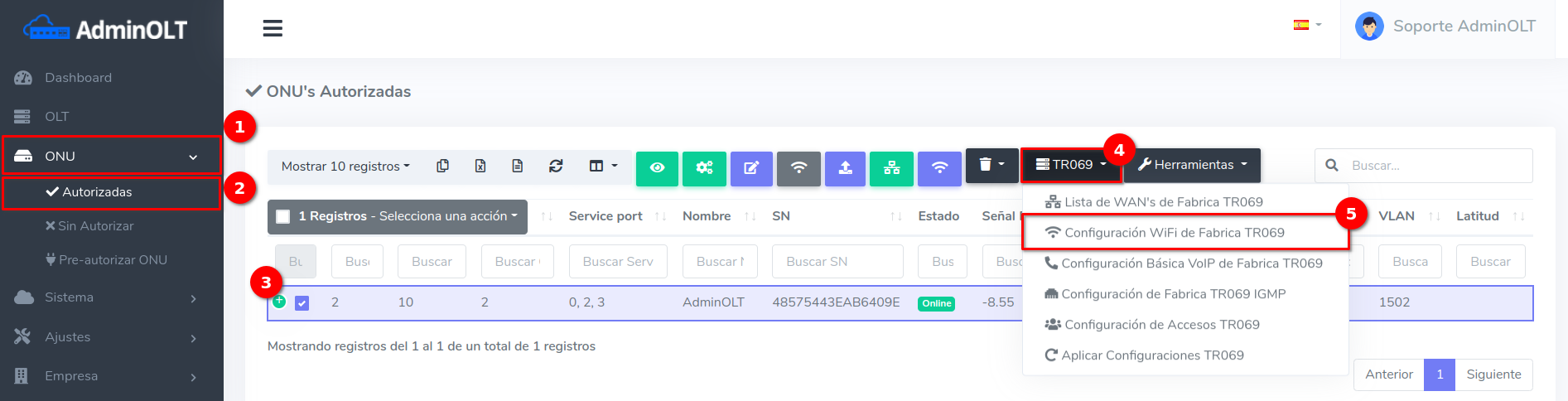1568x401 pixels.
Task: Open the Herramientas dropdown
Action: coord(1192,165)
